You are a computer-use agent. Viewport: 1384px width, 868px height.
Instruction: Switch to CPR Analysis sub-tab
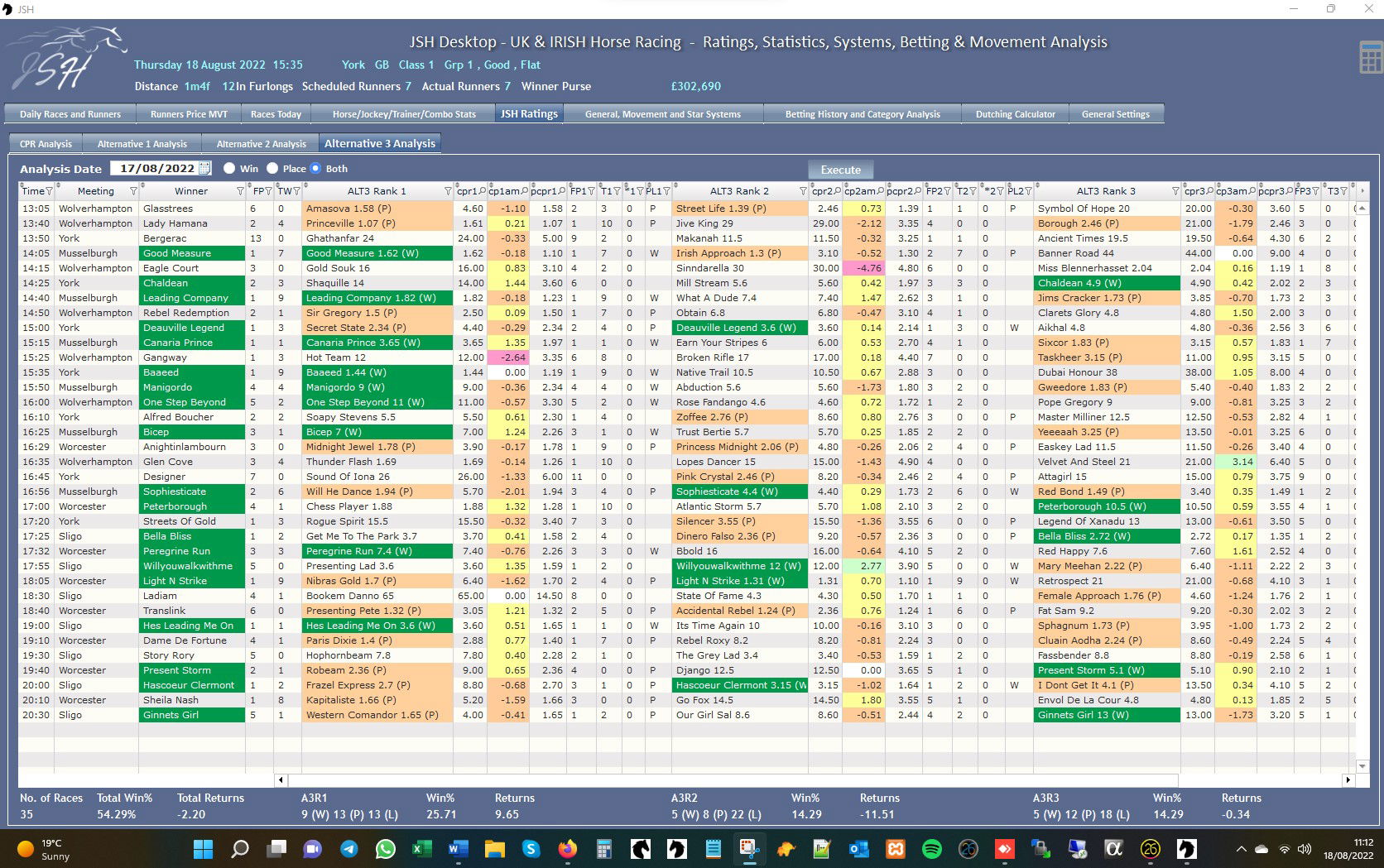click(x=46, y=143)
